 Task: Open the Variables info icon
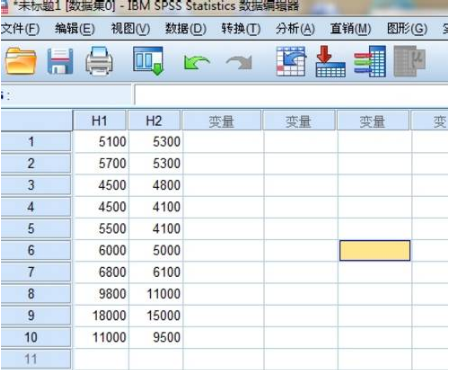[370, 61]
